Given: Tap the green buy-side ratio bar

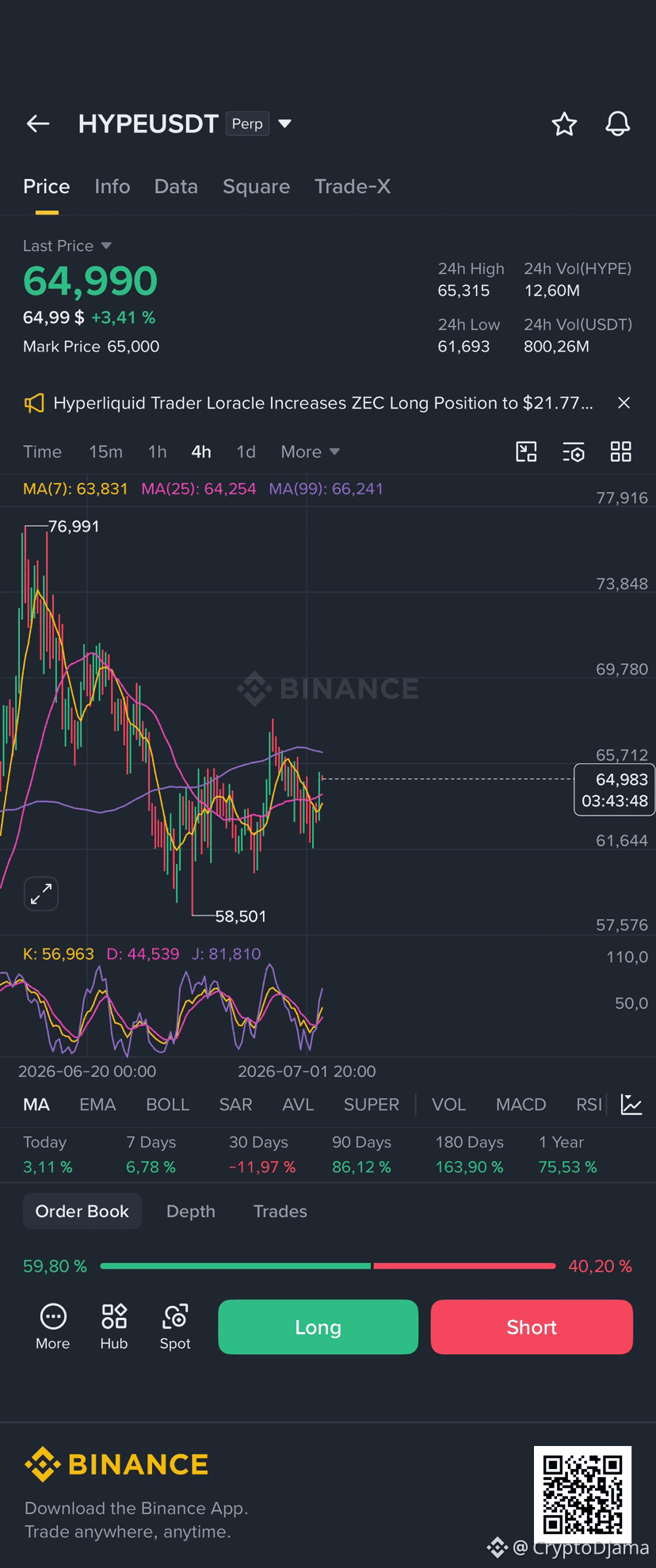Looking at the screenshot, I should [x=235, y=1266].
